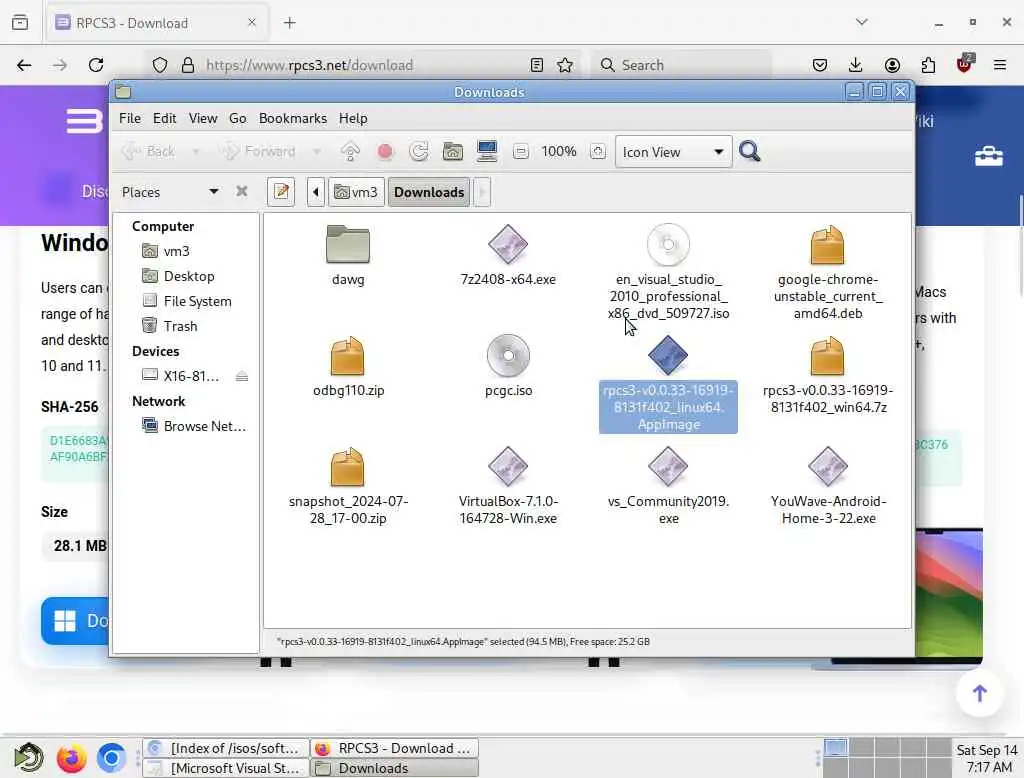Open Trash in Places sidebar

pos(180,326)
